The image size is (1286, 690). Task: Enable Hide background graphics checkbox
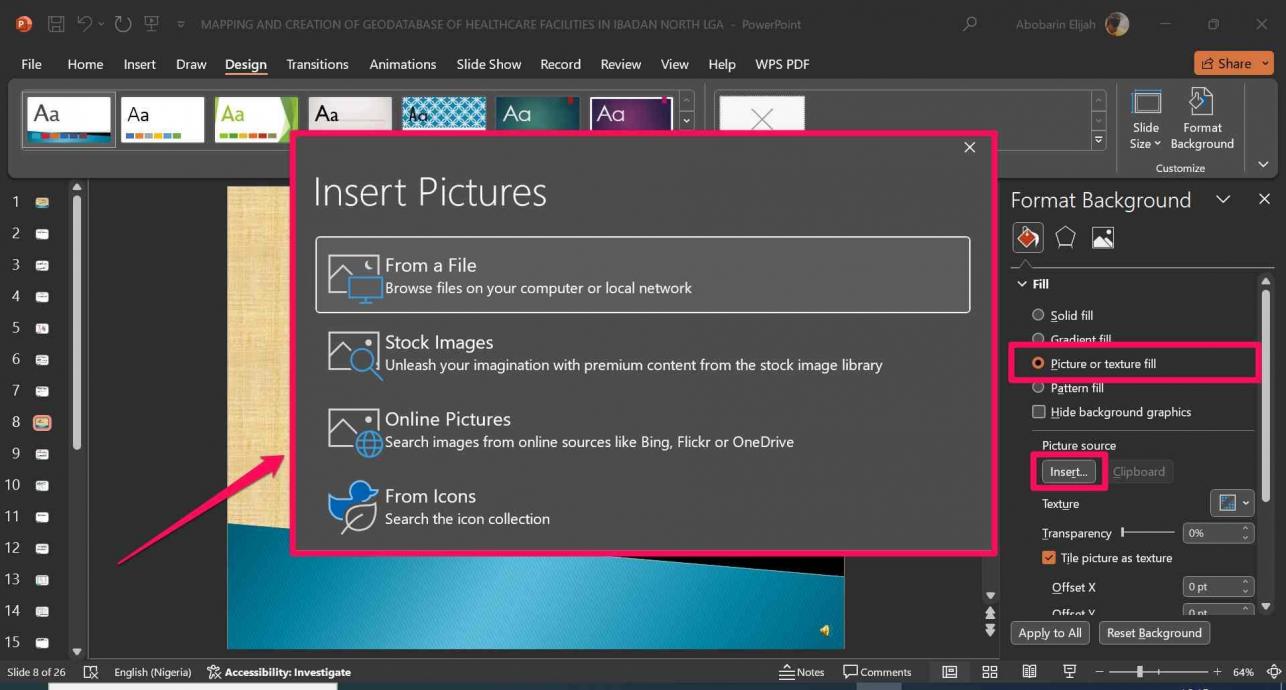tap(1038, 412)
